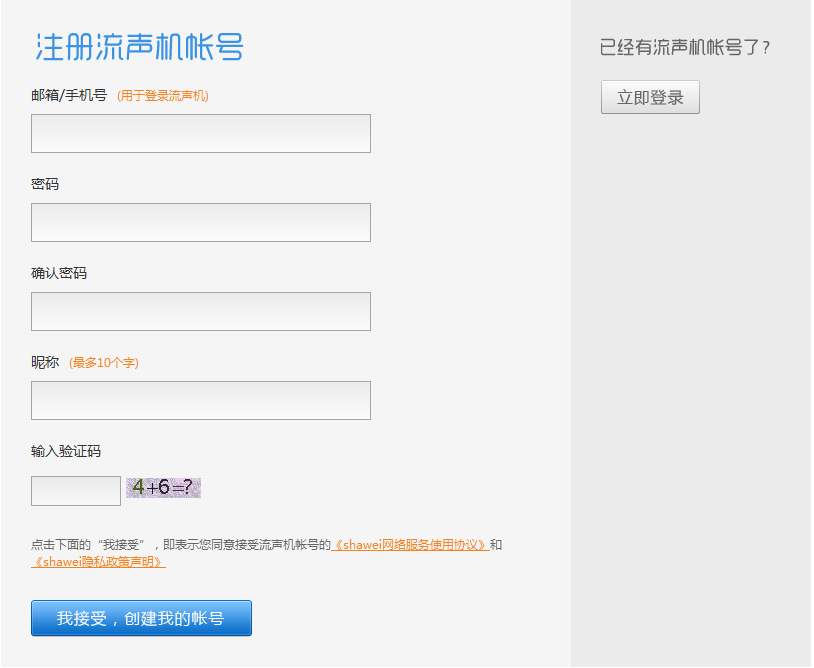Click the orange 用于登录流声机 hint text

[x=162, y=96]
